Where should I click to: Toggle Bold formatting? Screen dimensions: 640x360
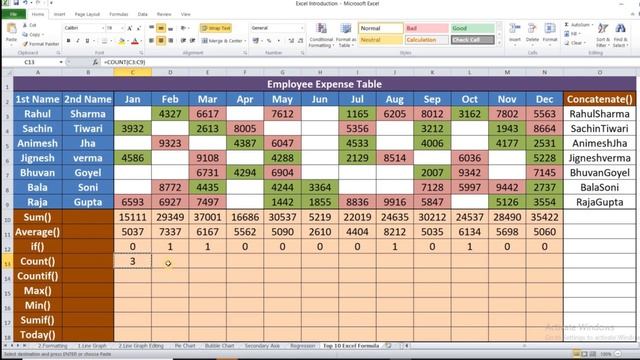[68, 40]
